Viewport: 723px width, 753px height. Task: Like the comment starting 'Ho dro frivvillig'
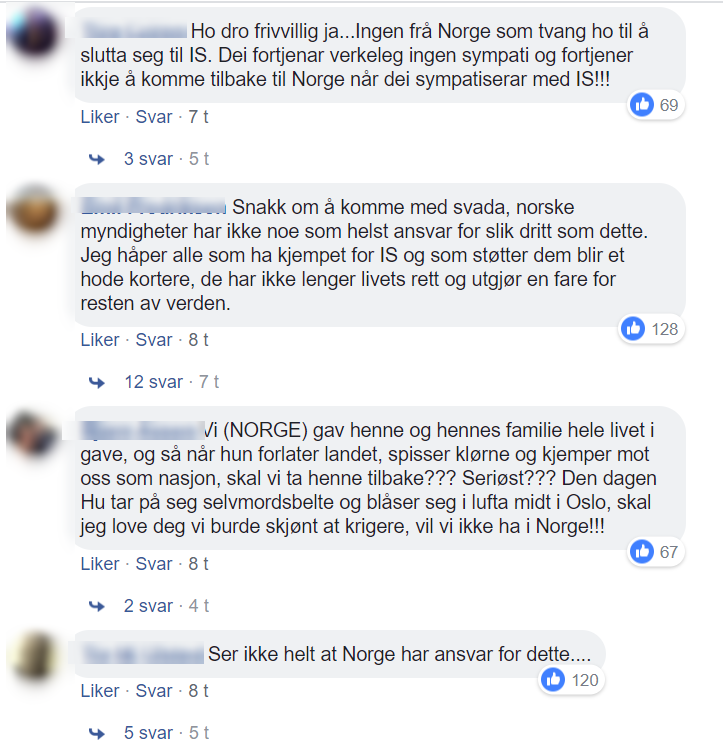[100, 117]
